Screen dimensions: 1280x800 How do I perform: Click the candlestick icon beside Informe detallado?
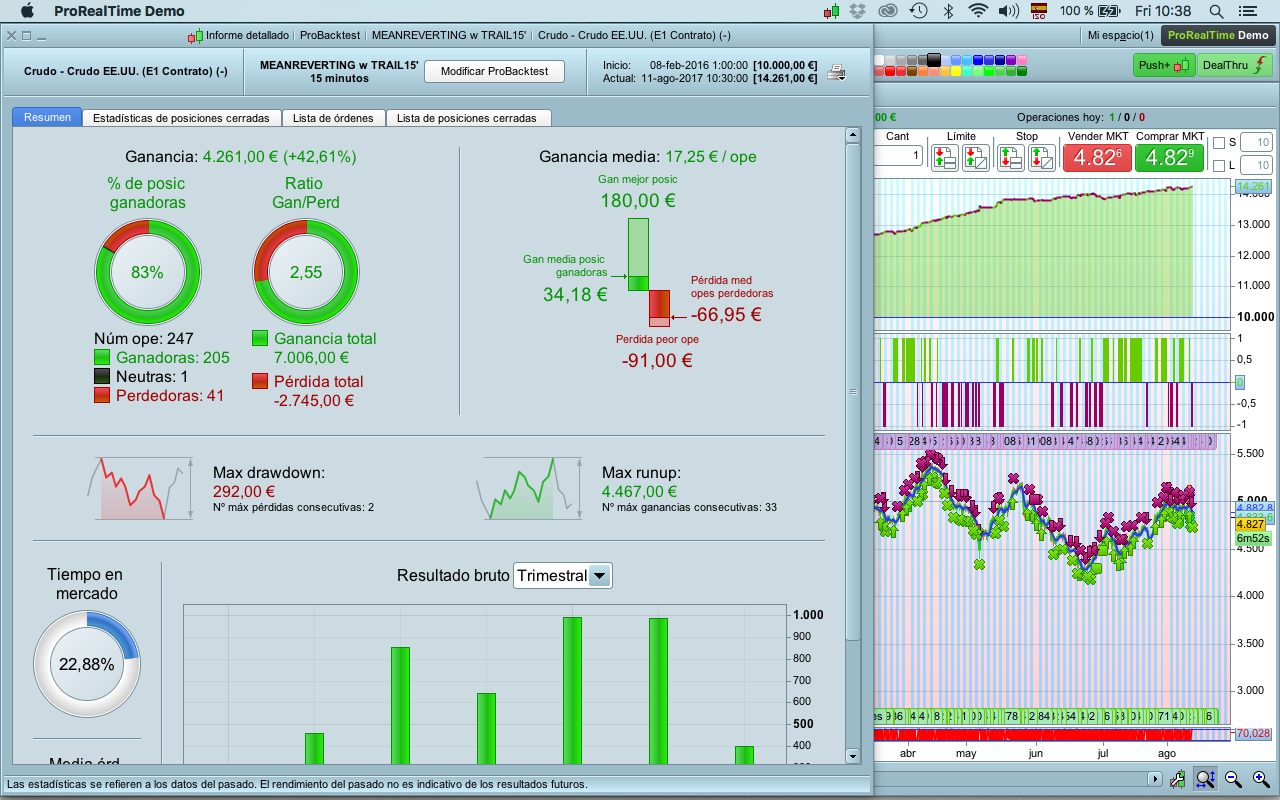pos(195,35)
